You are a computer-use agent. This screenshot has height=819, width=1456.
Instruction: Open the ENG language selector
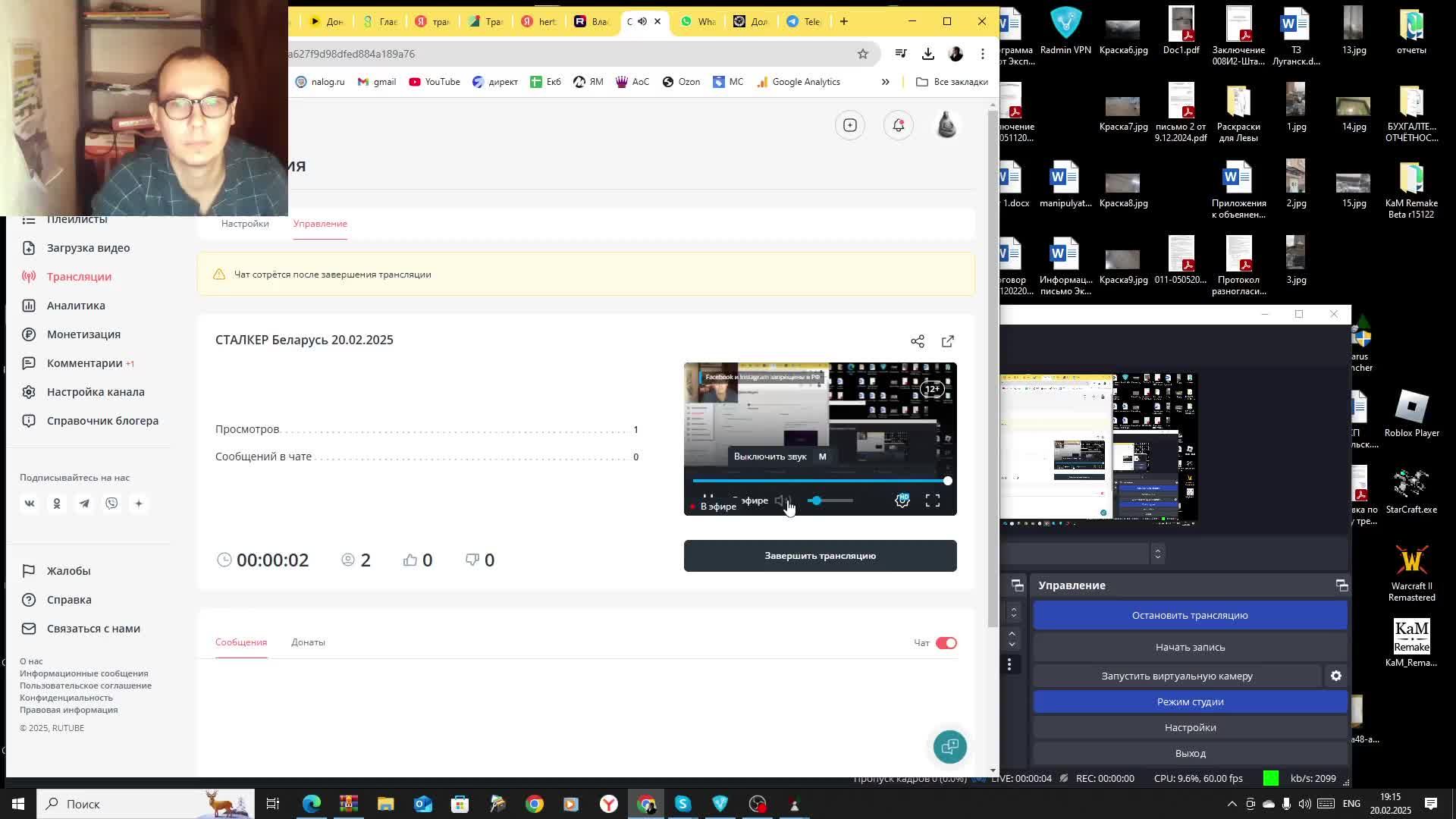pyautogui.click(x=1351, y=804)
